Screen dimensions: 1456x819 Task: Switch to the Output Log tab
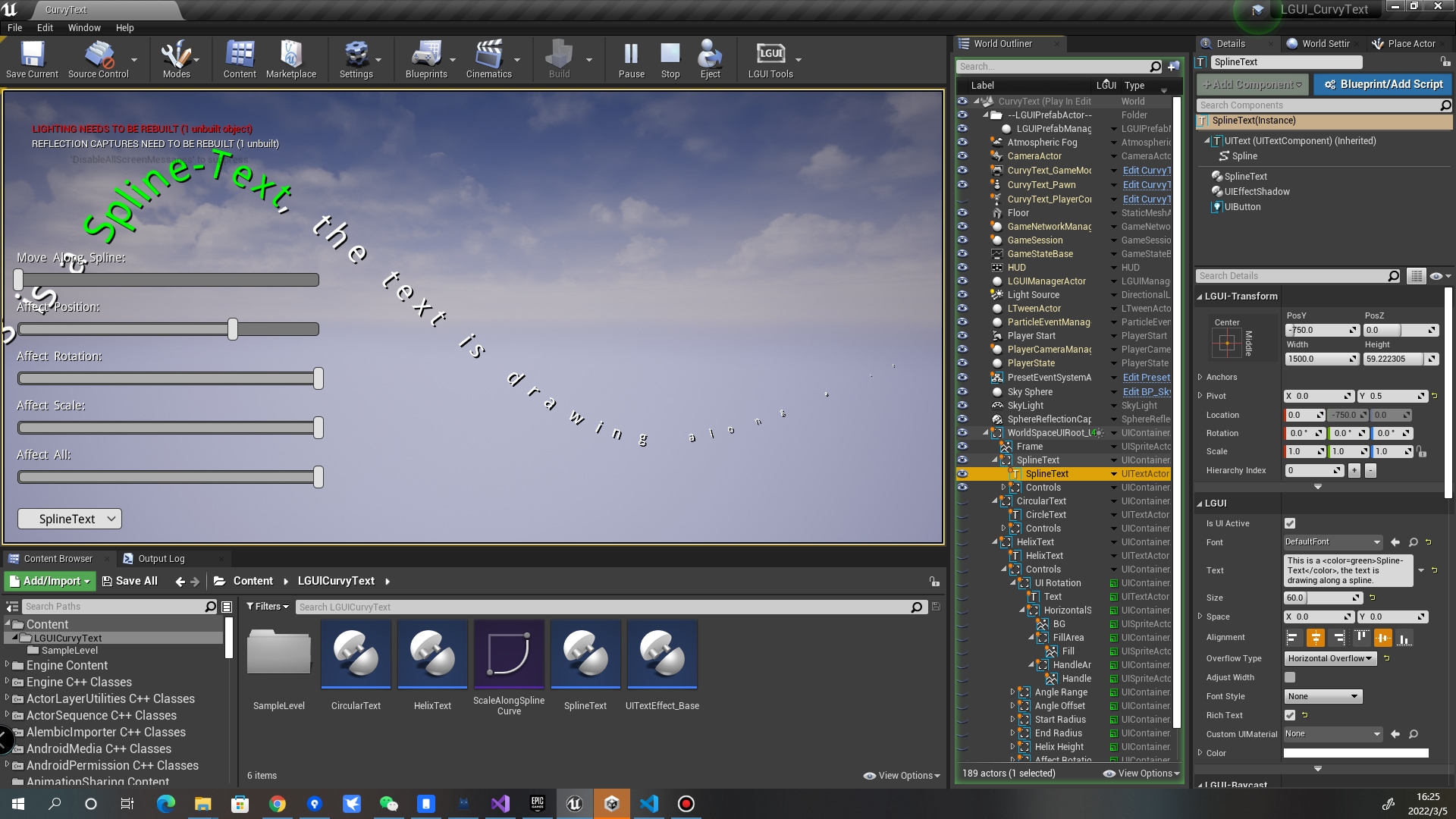pos(162,559)
